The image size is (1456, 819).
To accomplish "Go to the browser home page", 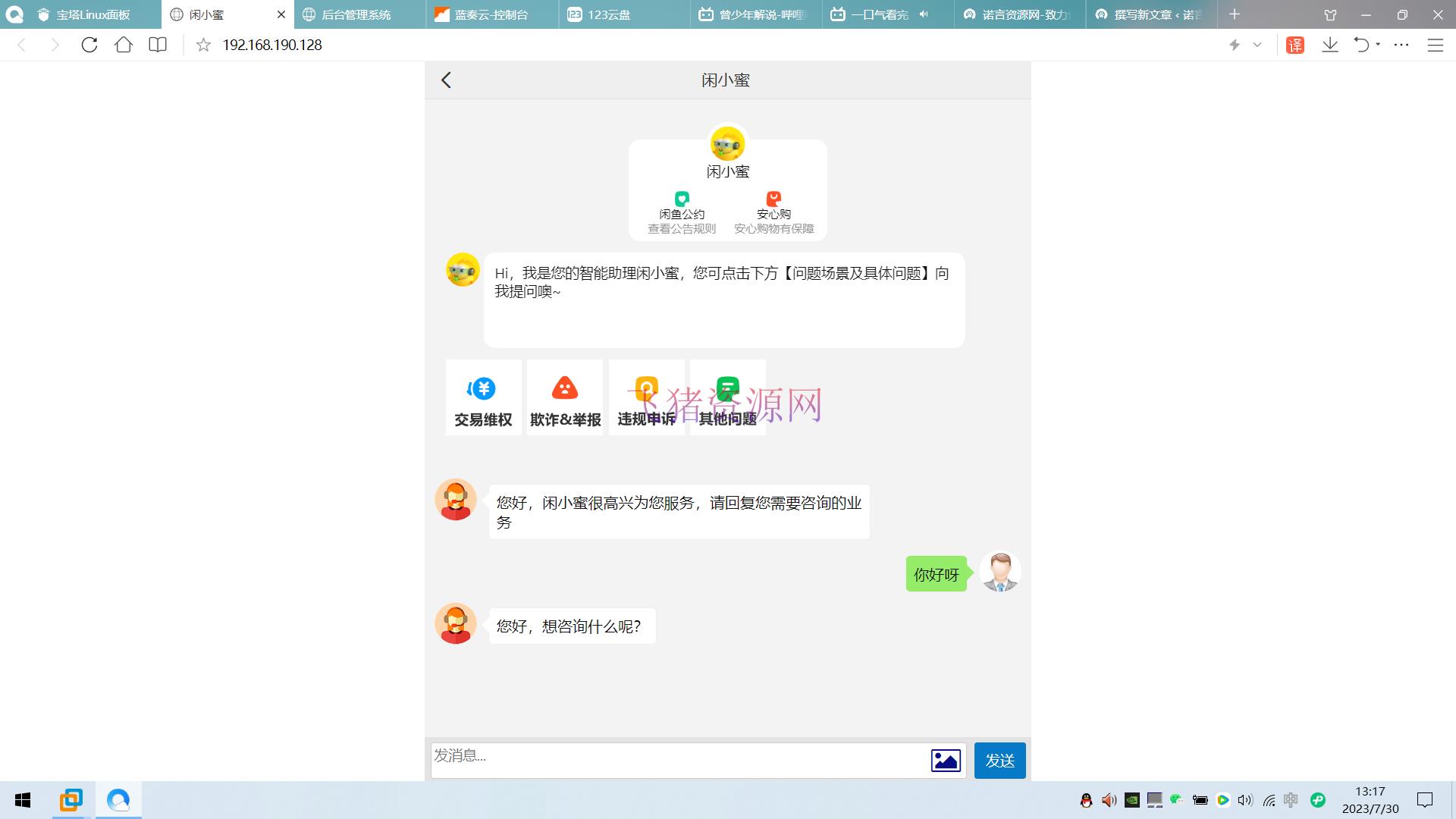I will tap(124, 45).
